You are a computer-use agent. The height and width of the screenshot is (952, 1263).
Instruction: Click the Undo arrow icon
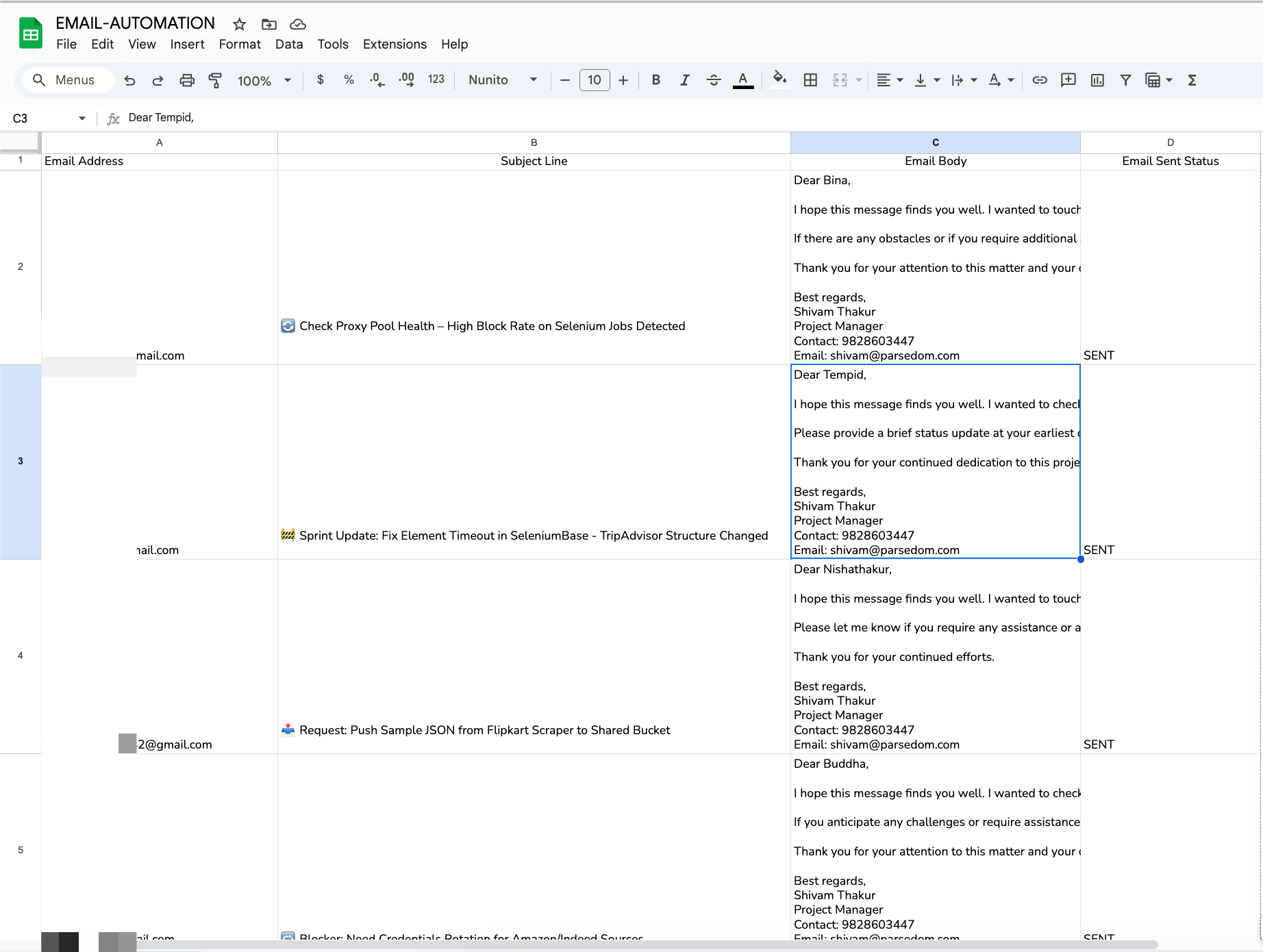point(129,80)
